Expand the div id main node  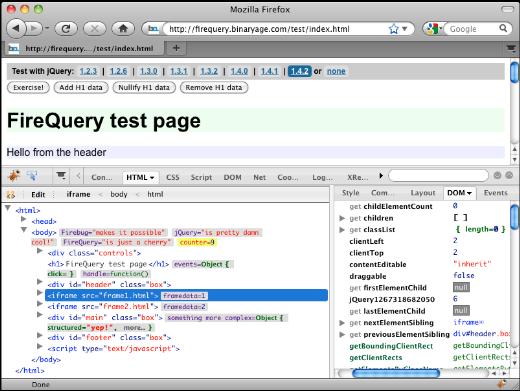(x=40, y=314)
